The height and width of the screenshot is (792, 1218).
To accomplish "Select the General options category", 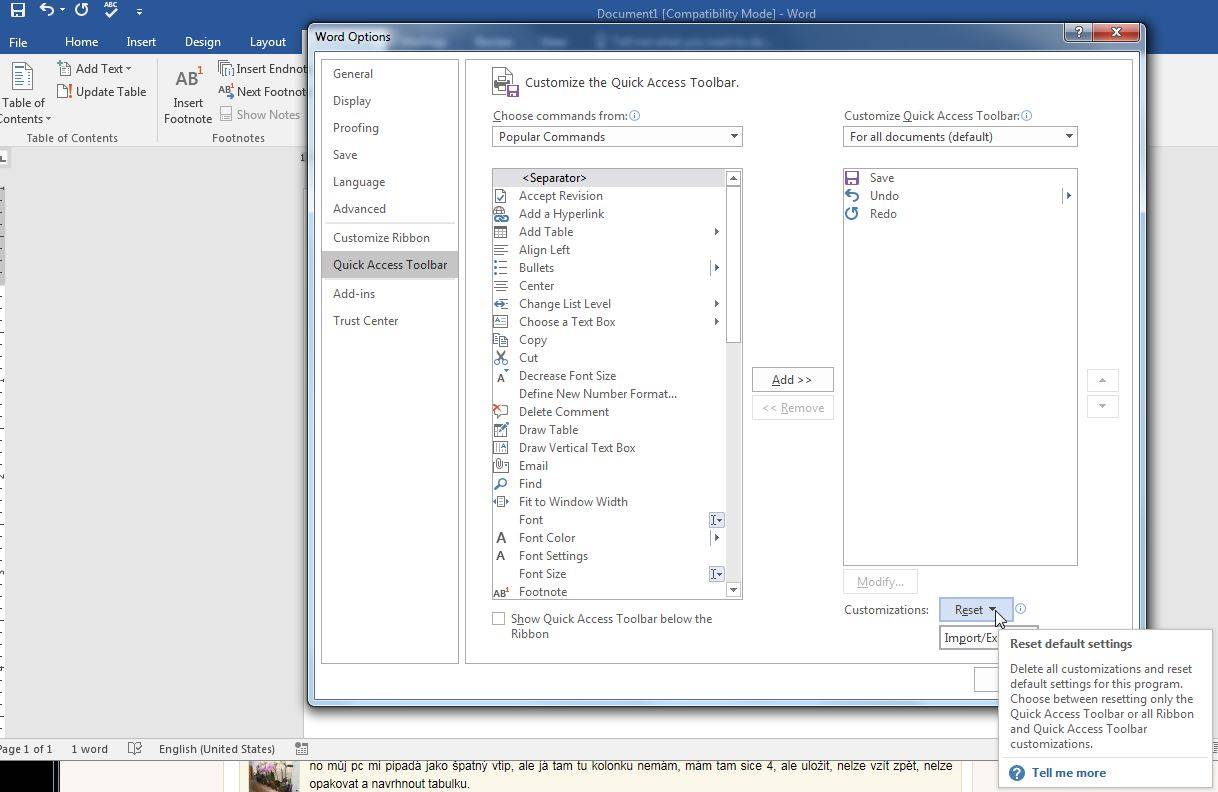I will click(390, 74).
